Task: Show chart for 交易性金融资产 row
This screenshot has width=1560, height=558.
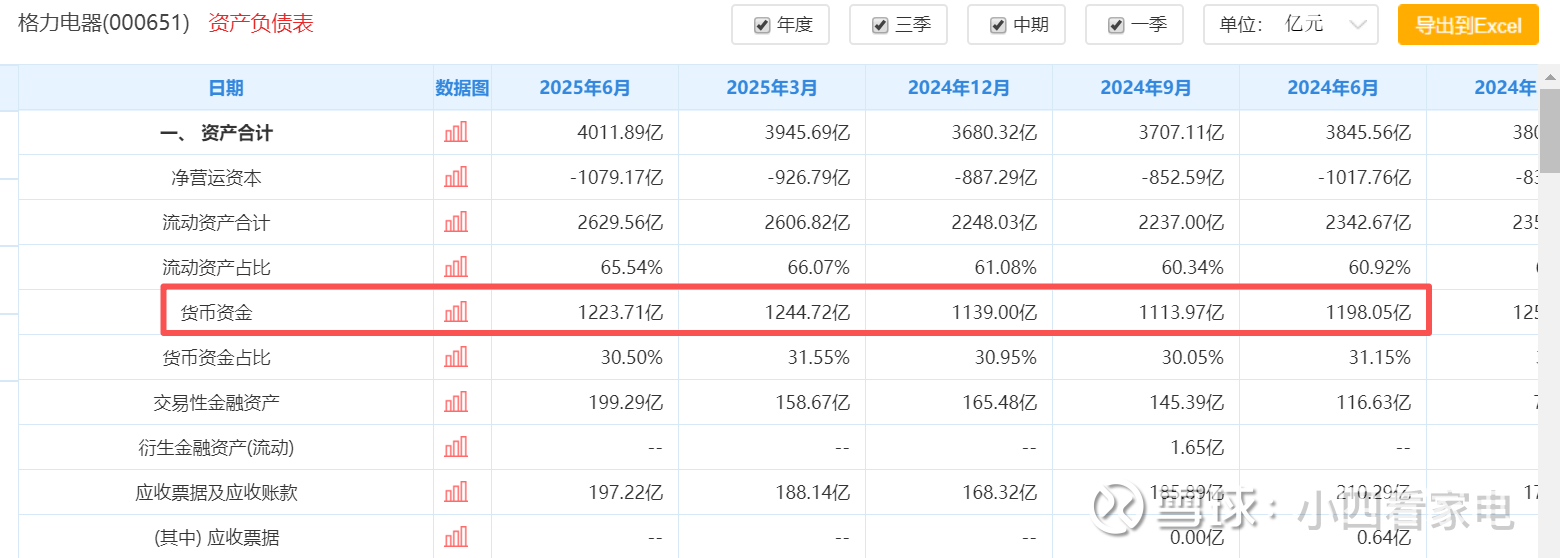Action: pos(456,402)
